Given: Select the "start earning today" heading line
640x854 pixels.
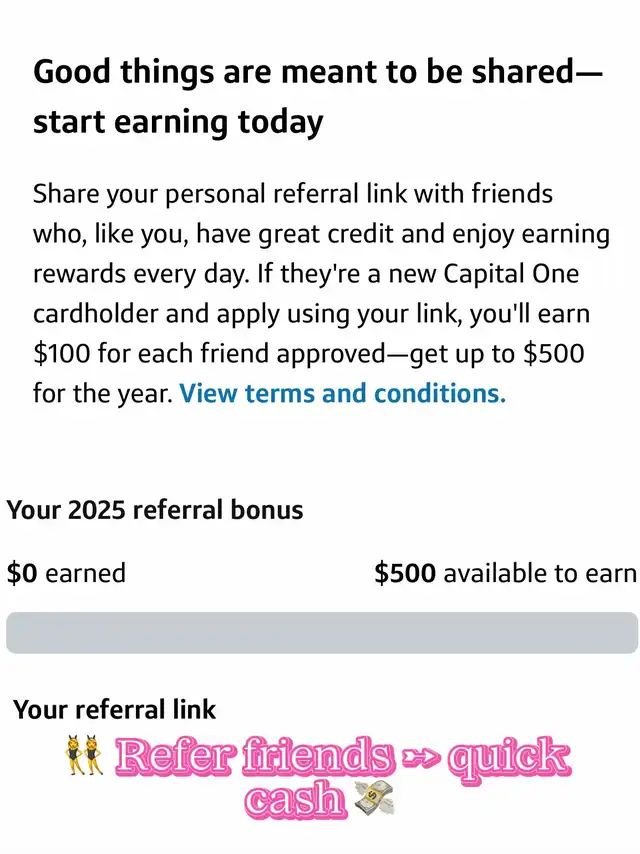Looking at the screenshot, I should pos(178,122).
